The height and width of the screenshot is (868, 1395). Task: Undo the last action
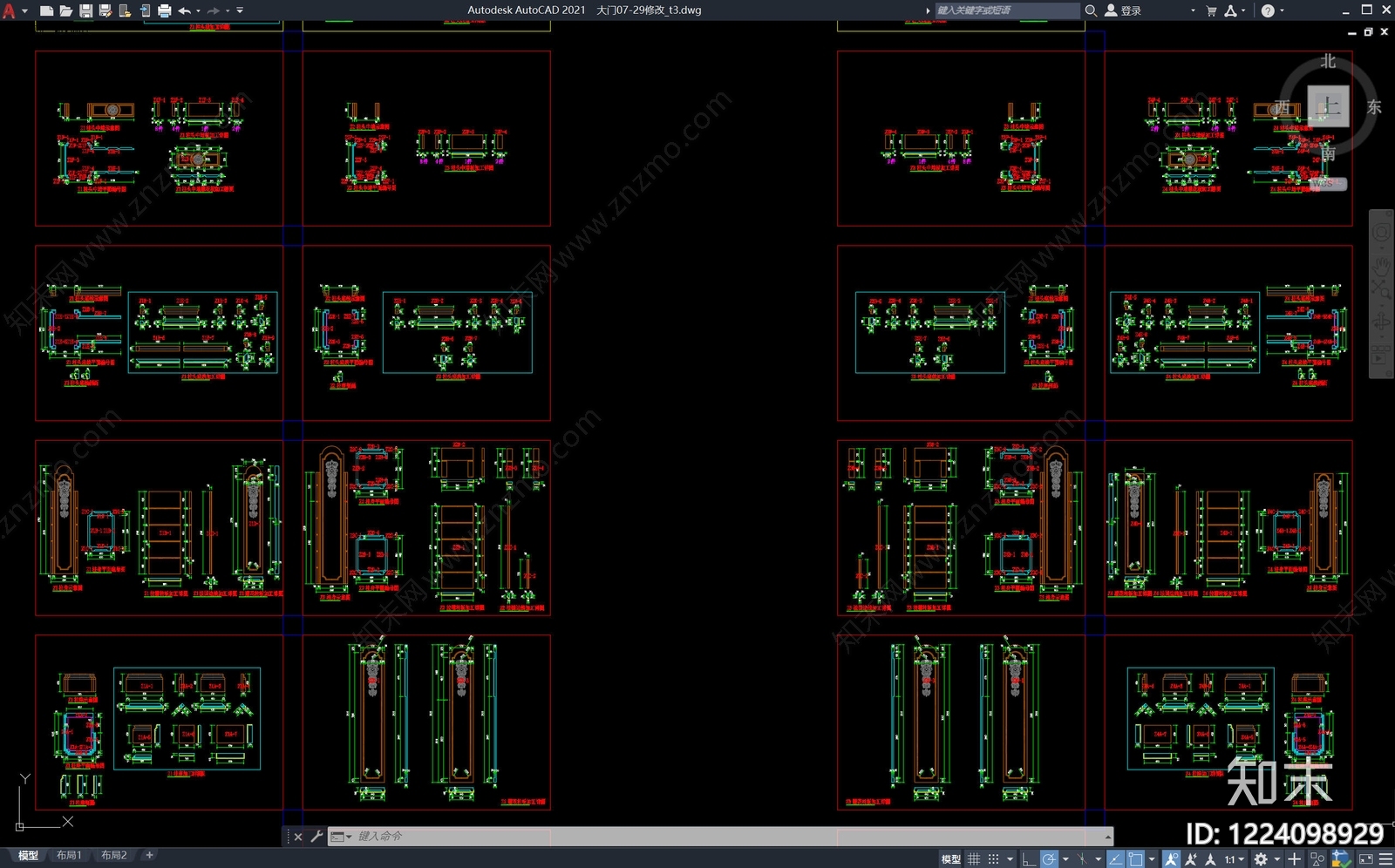(184, 10)
